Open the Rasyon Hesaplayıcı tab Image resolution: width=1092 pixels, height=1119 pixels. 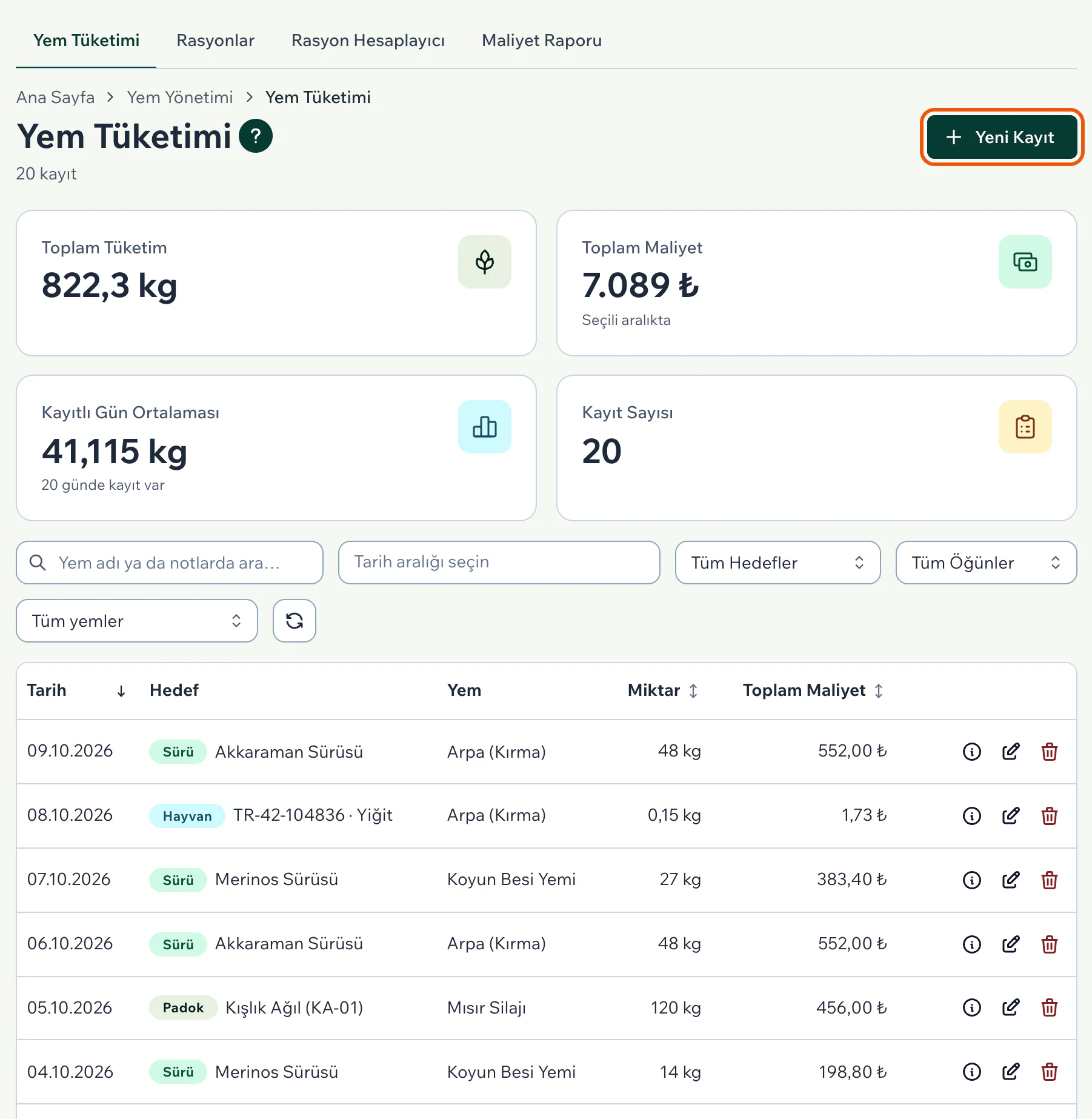(x=368, y=41)
